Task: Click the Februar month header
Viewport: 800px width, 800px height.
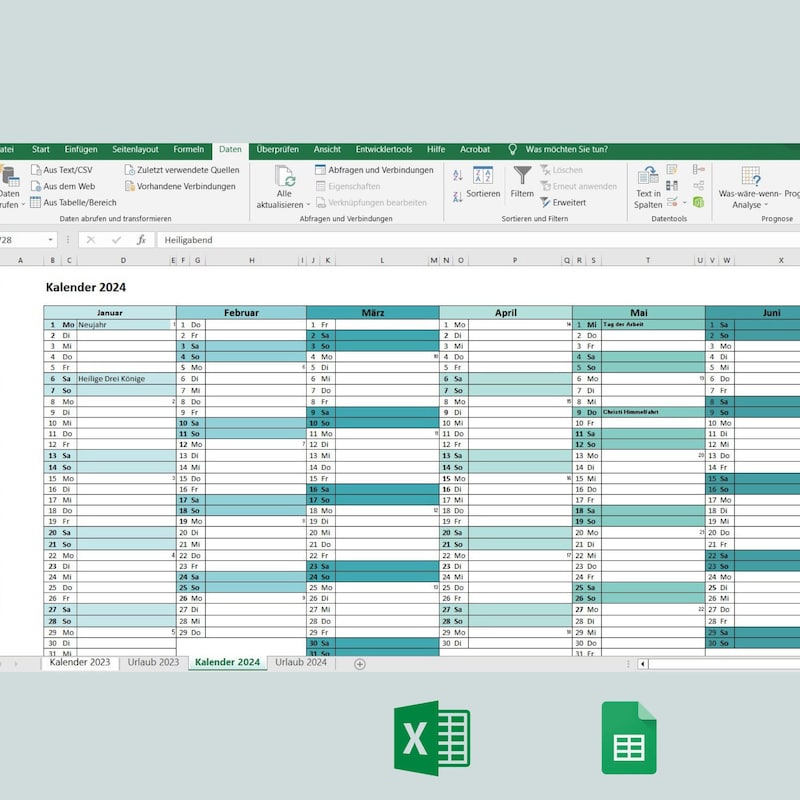Action: 241,312
